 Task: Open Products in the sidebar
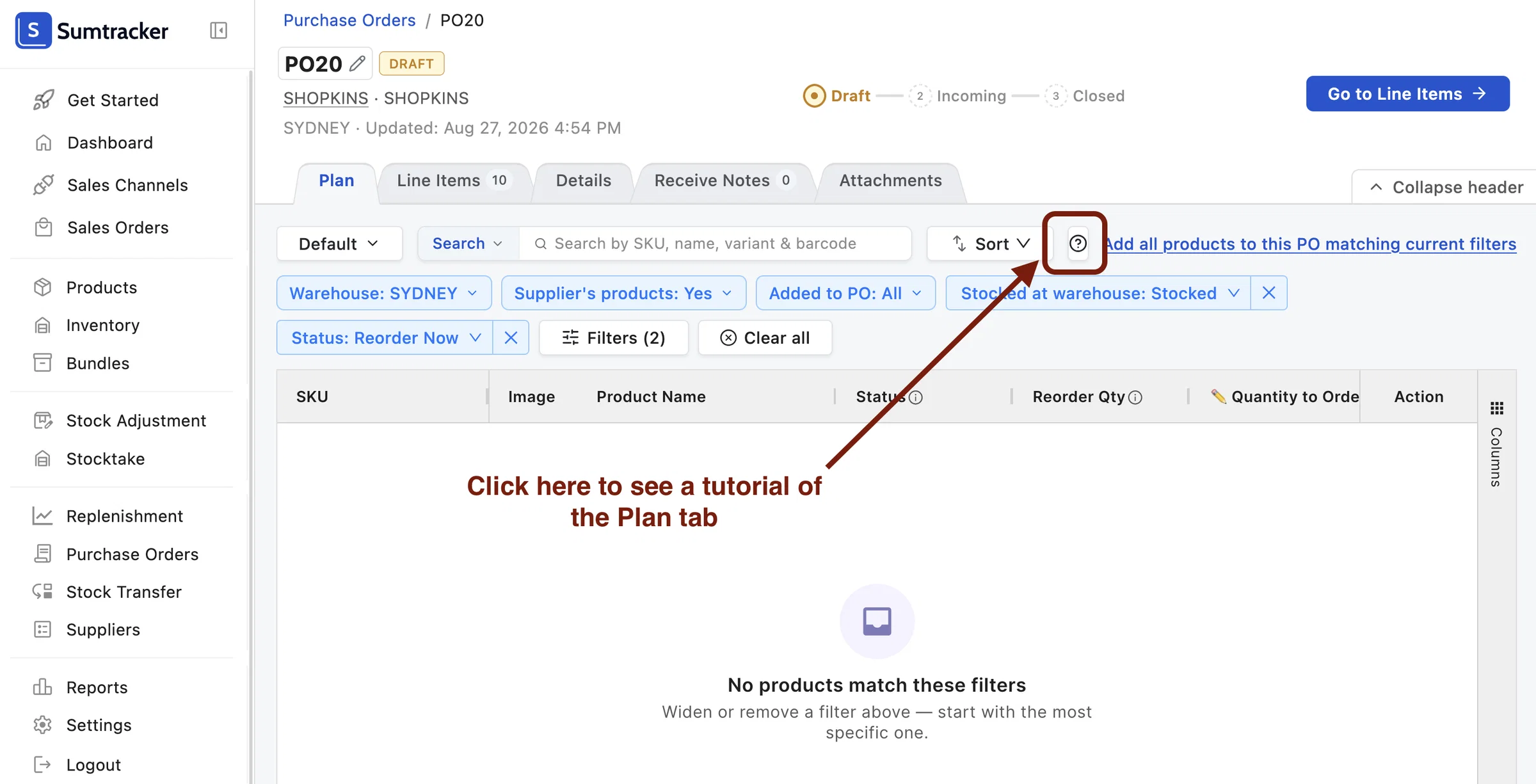tap(102, 287)
